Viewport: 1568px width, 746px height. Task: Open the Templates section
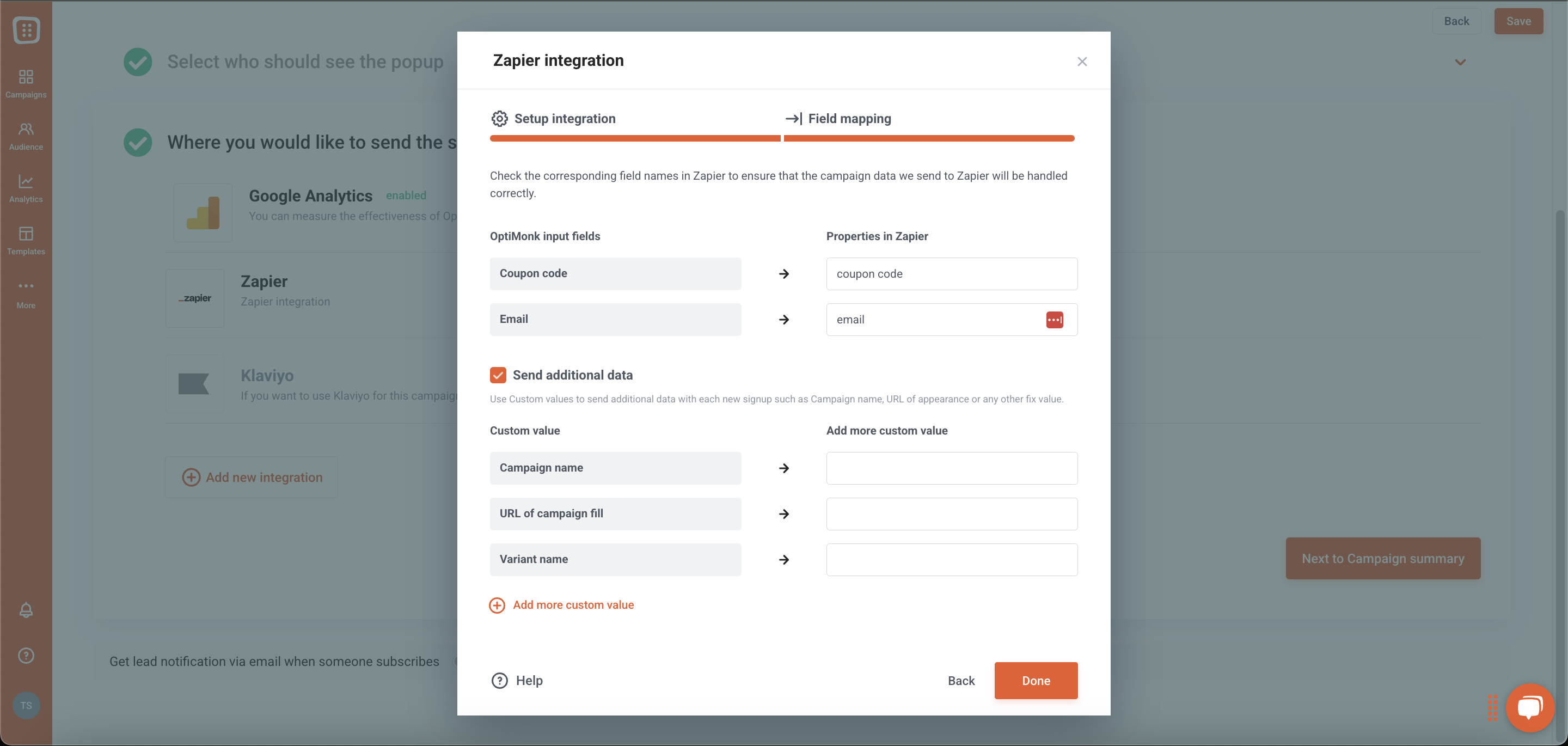point(26,241)
